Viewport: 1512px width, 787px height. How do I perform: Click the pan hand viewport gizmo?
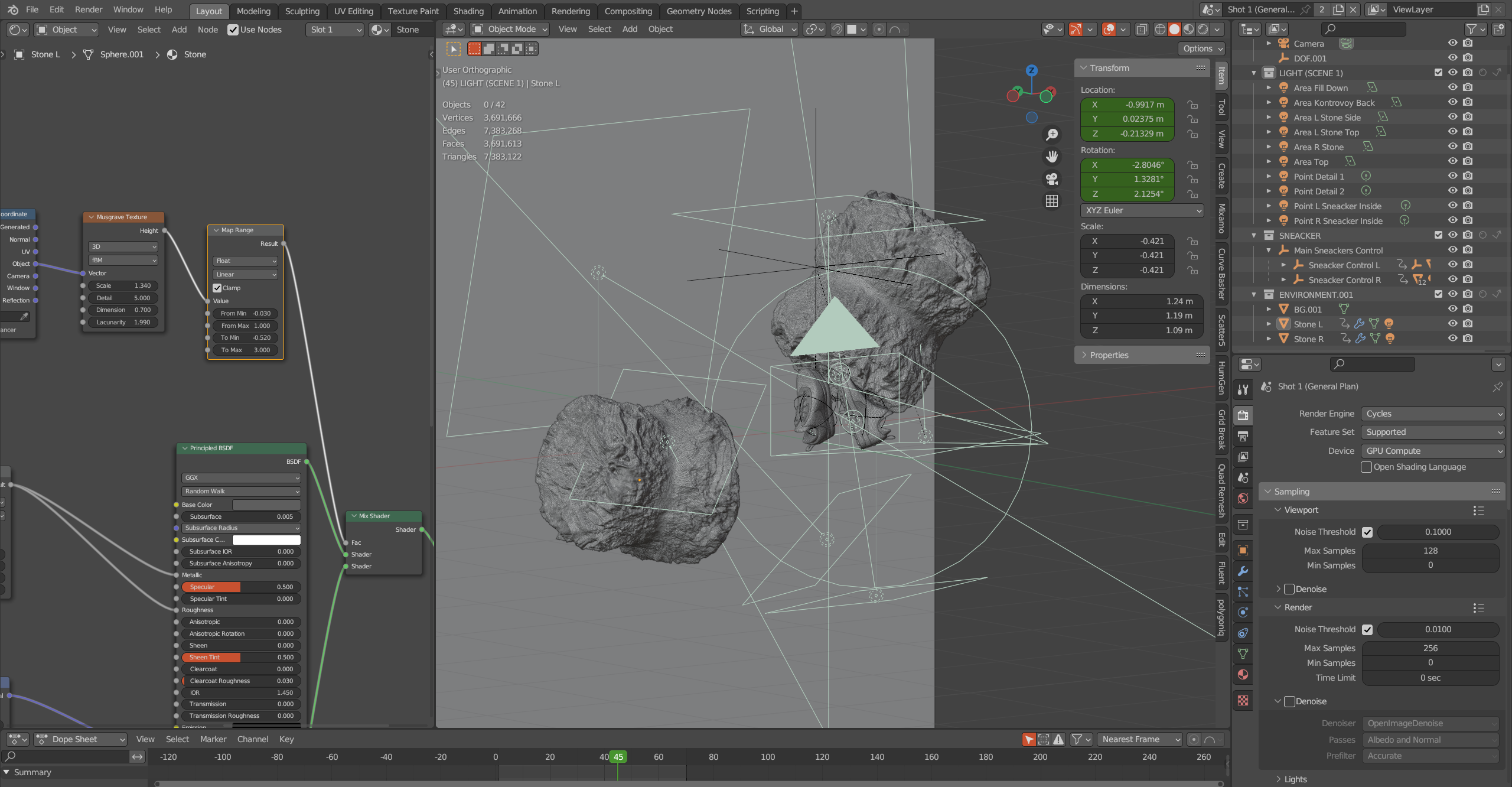click(x=1052, y=157)
